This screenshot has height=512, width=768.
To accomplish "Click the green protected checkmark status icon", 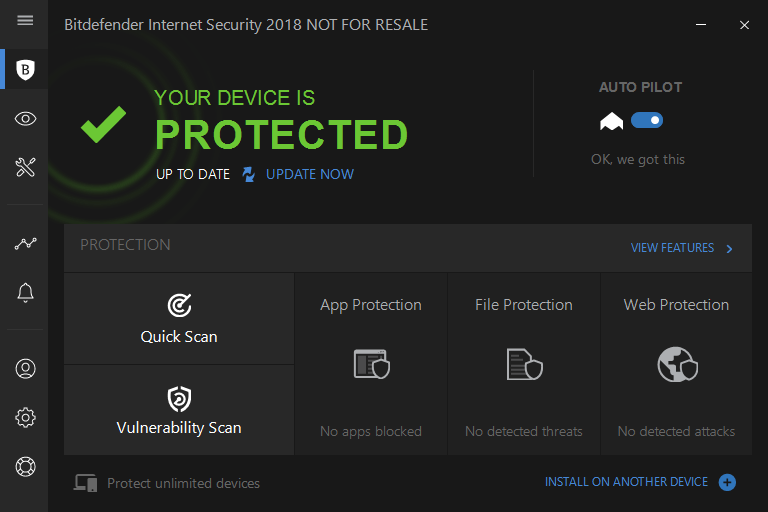I will 103,125.
